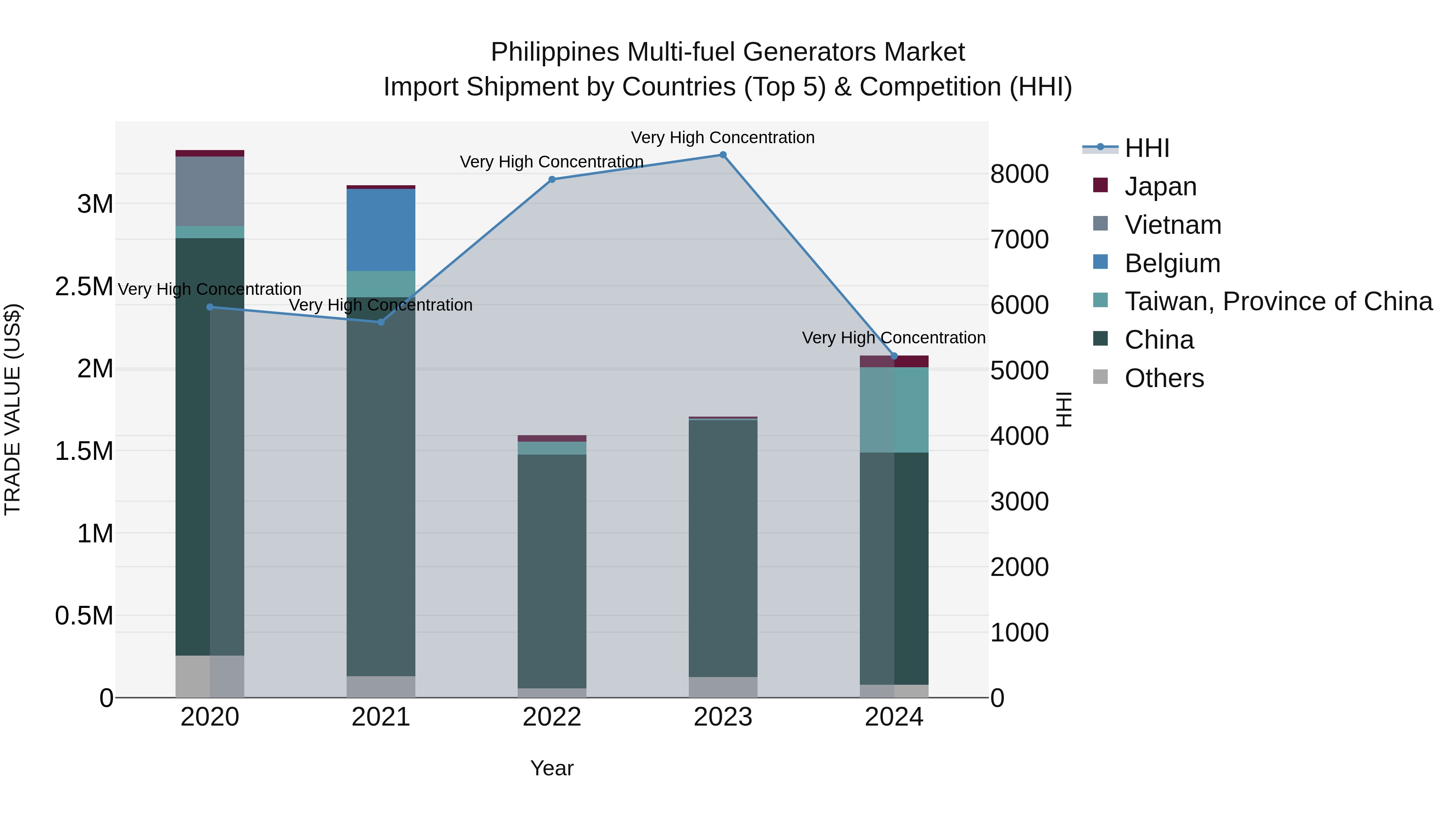Click the 0.5M tick on trade value axis
1456x819 pixels.
(84, 616)
